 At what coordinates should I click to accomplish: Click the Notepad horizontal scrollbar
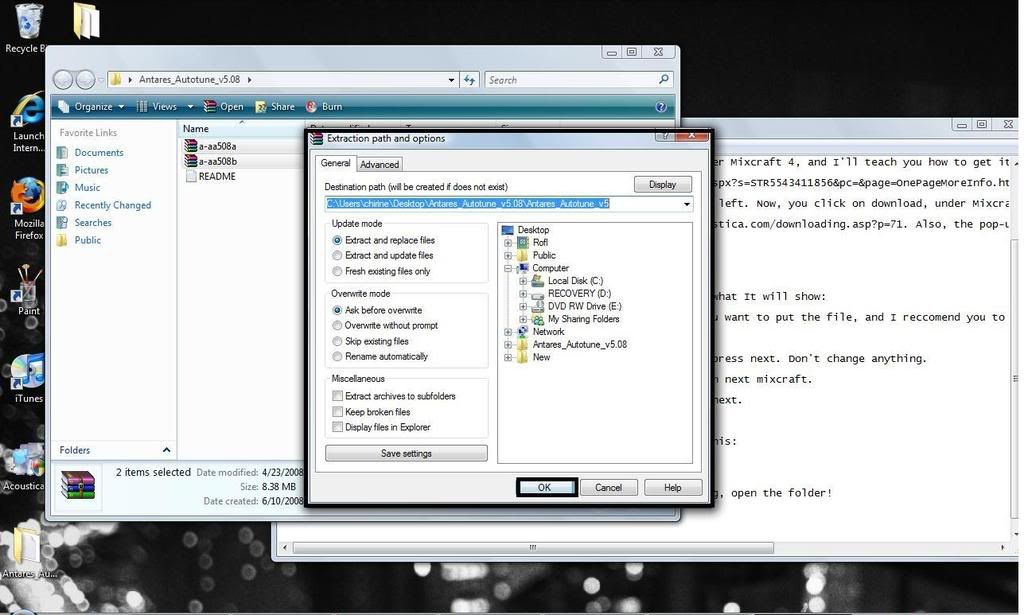click(532, 547)
